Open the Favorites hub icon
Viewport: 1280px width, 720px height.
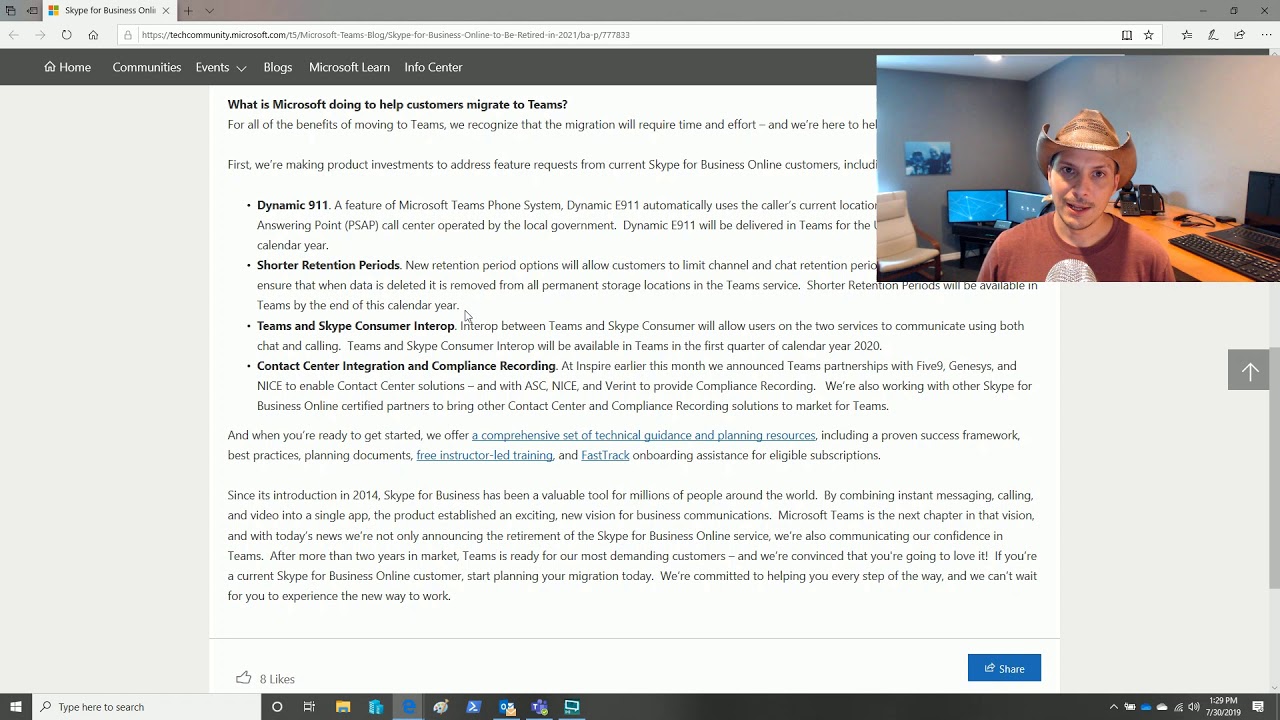[x=1187, y=35]
